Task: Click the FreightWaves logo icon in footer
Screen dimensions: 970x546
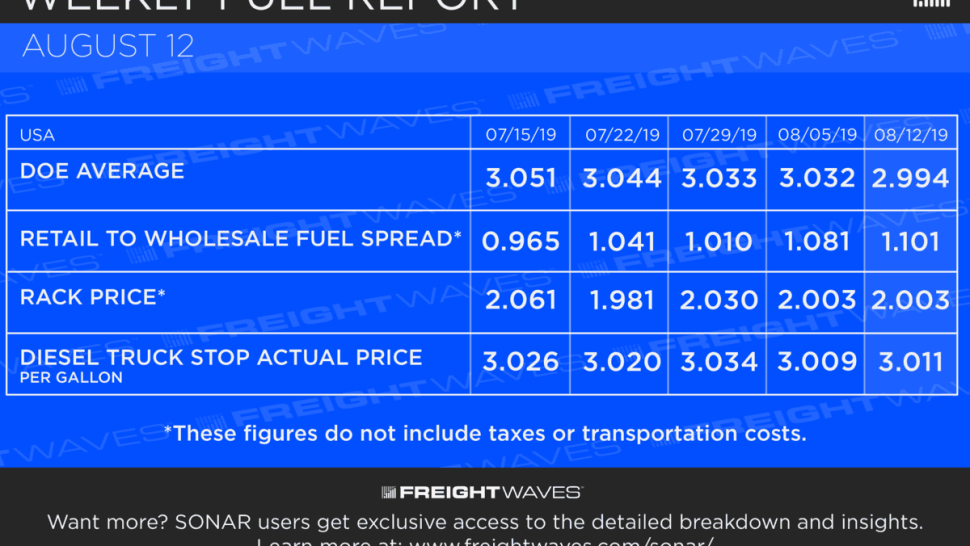Action: [388, 492]
